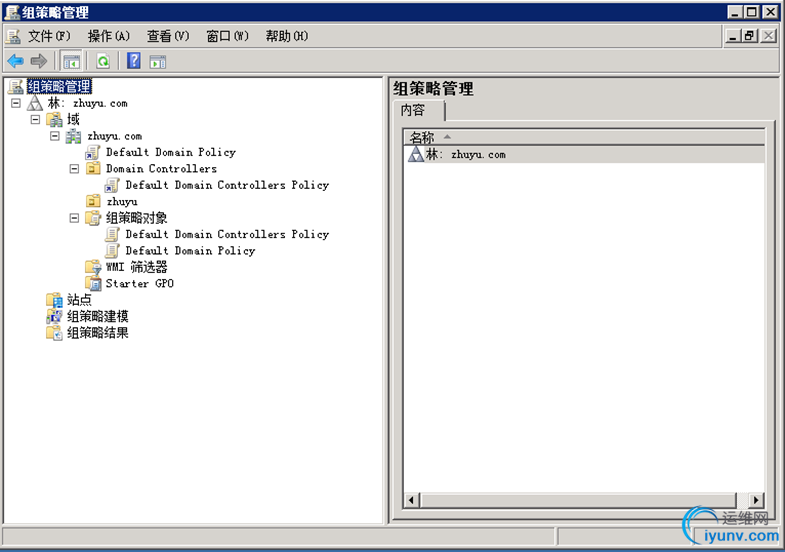Select 组策略管理 root in the tree
The width and height of the screenshot is (785, 552).
[x=59, y=87]
